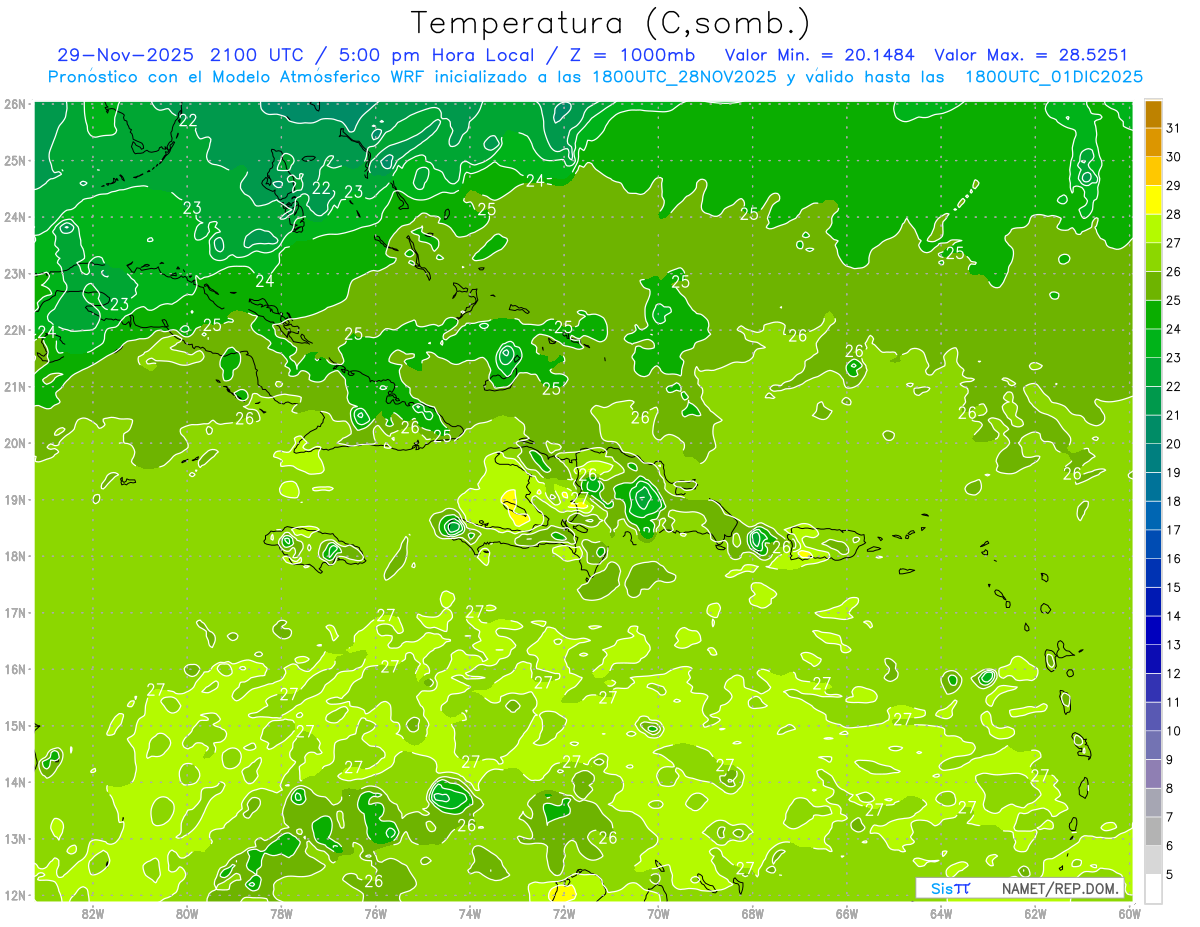Click the 'Sis' logo in the map corner
The image size is (1200, 927).
click(950, 889)
